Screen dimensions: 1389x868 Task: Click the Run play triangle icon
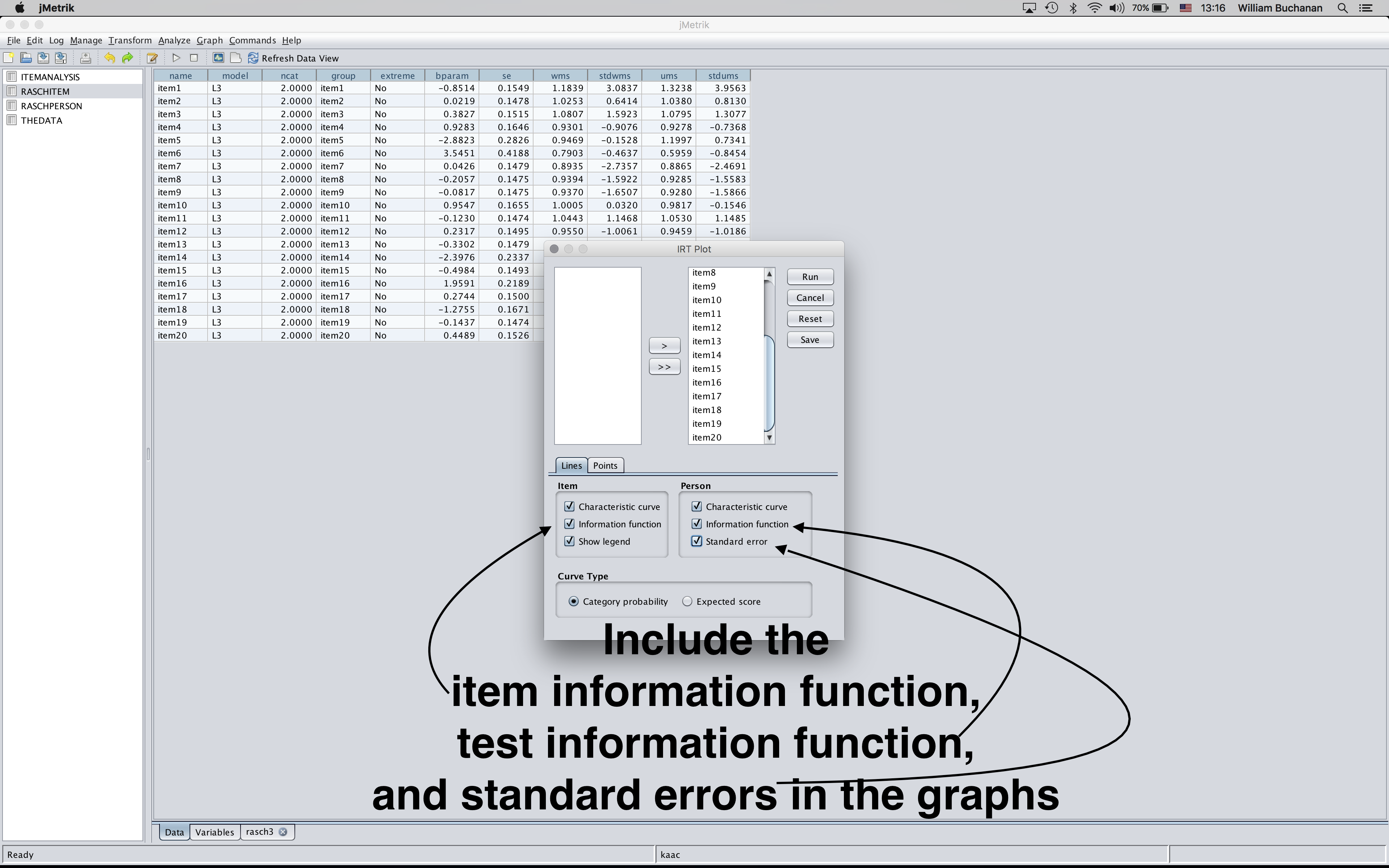click(x=176, y=58)
